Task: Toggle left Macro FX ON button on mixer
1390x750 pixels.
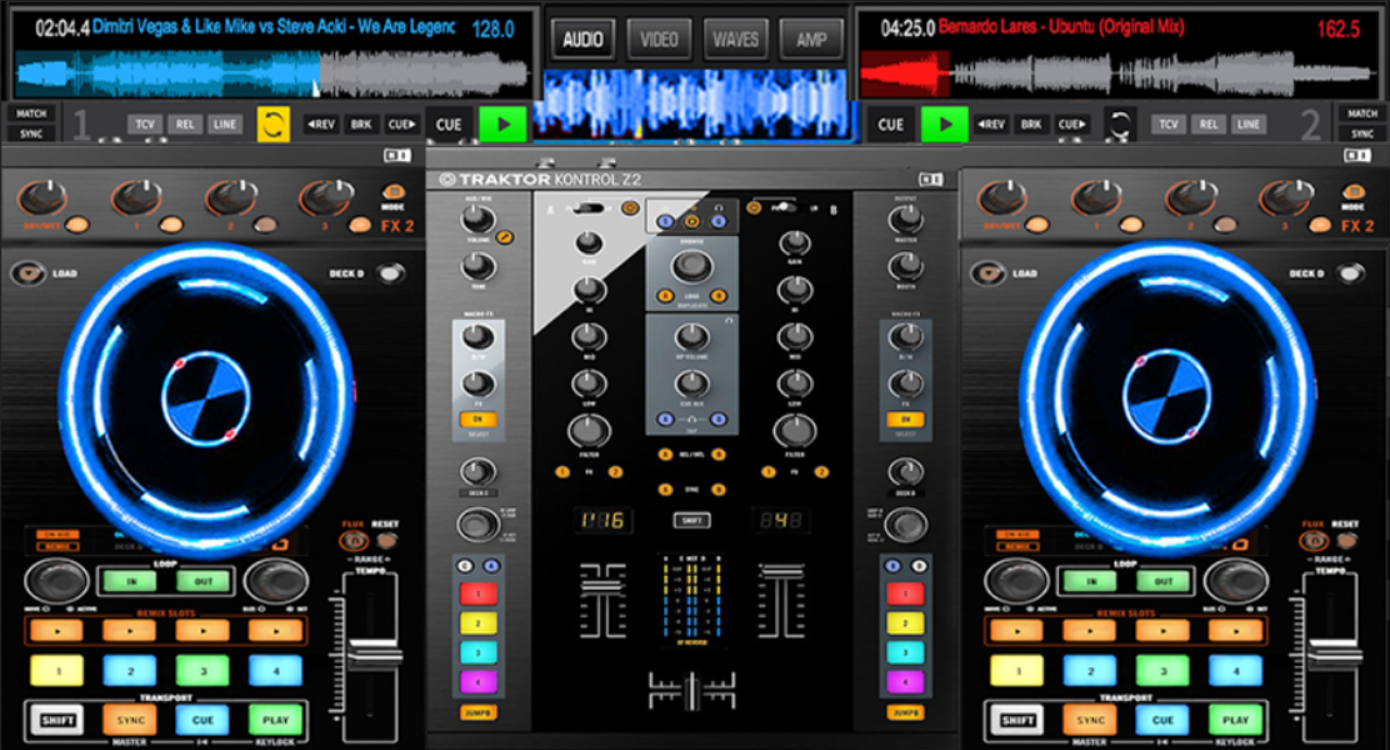Action: tap(478, 420)
